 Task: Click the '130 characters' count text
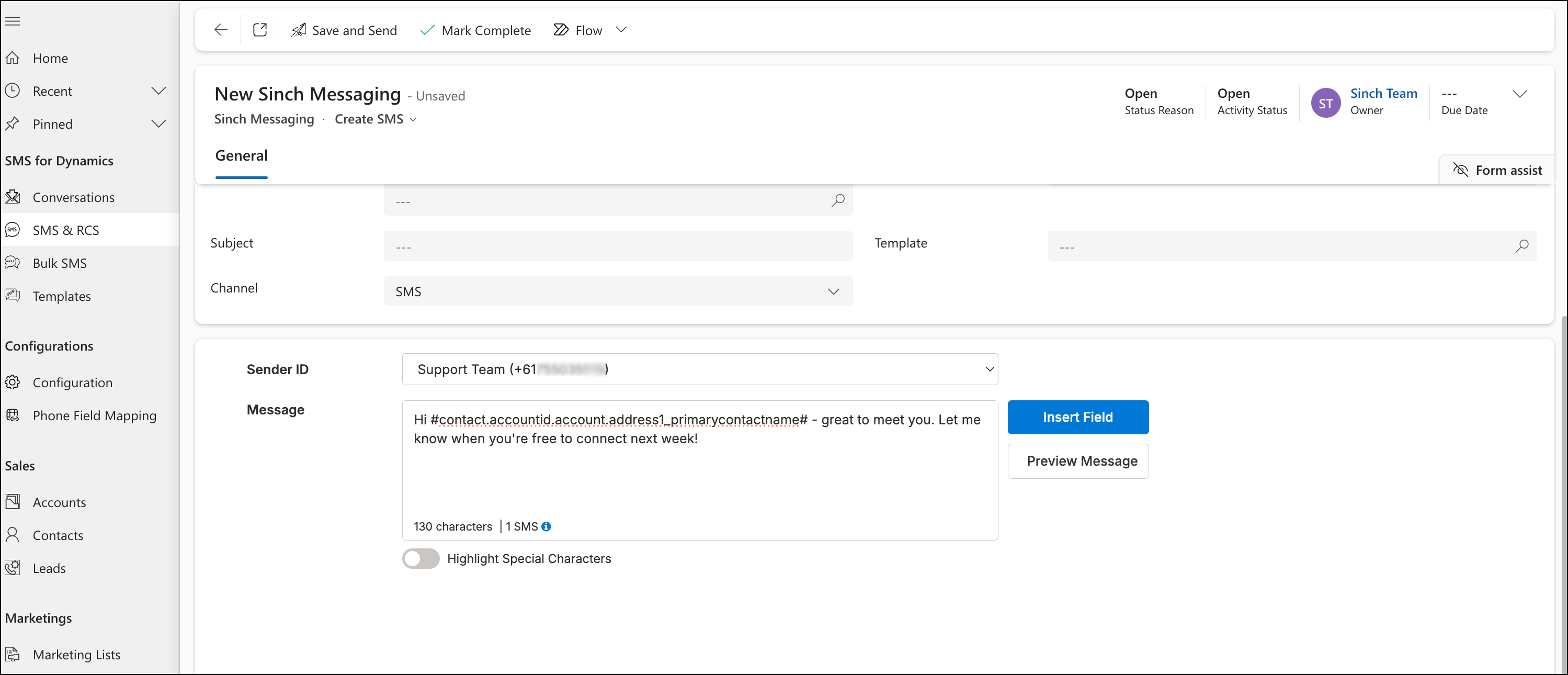click(x=453, y=526)
